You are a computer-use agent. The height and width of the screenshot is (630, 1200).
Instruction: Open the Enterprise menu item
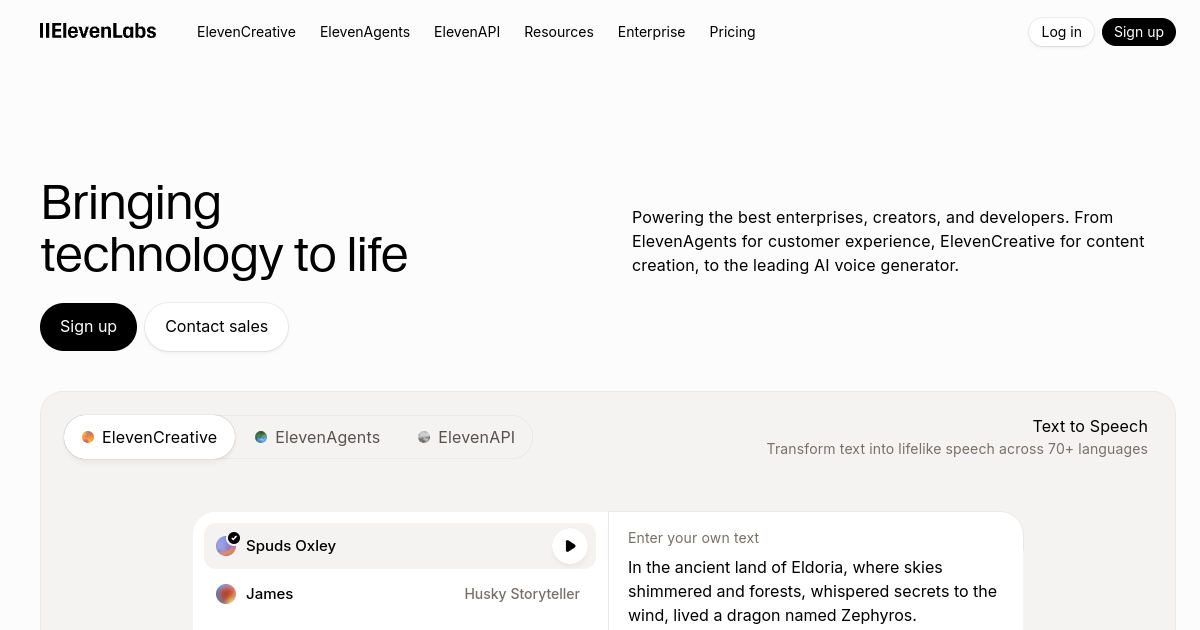pos(651,32)
